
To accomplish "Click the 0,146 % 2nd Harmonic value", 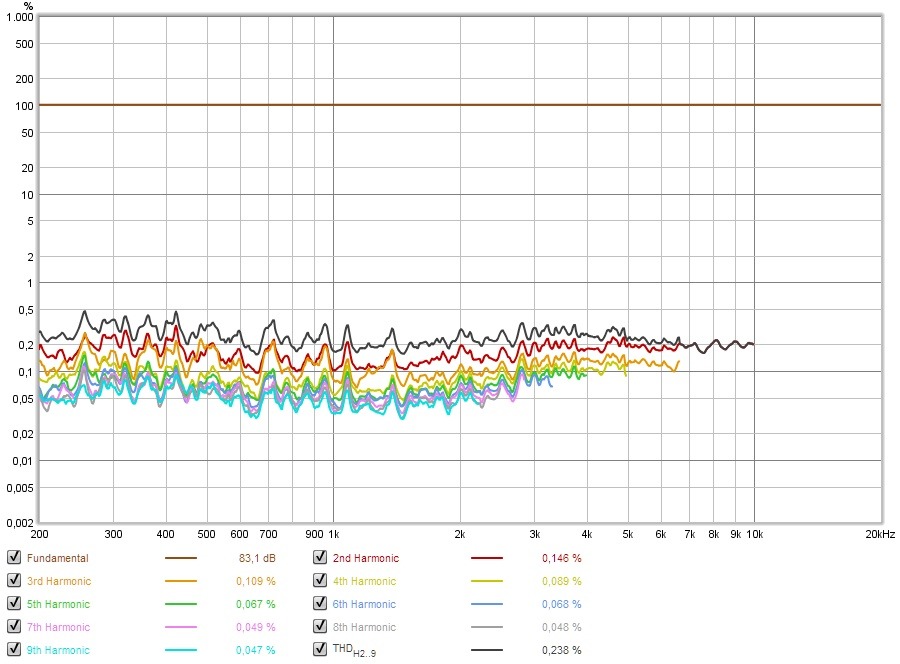I will [561, 558].
